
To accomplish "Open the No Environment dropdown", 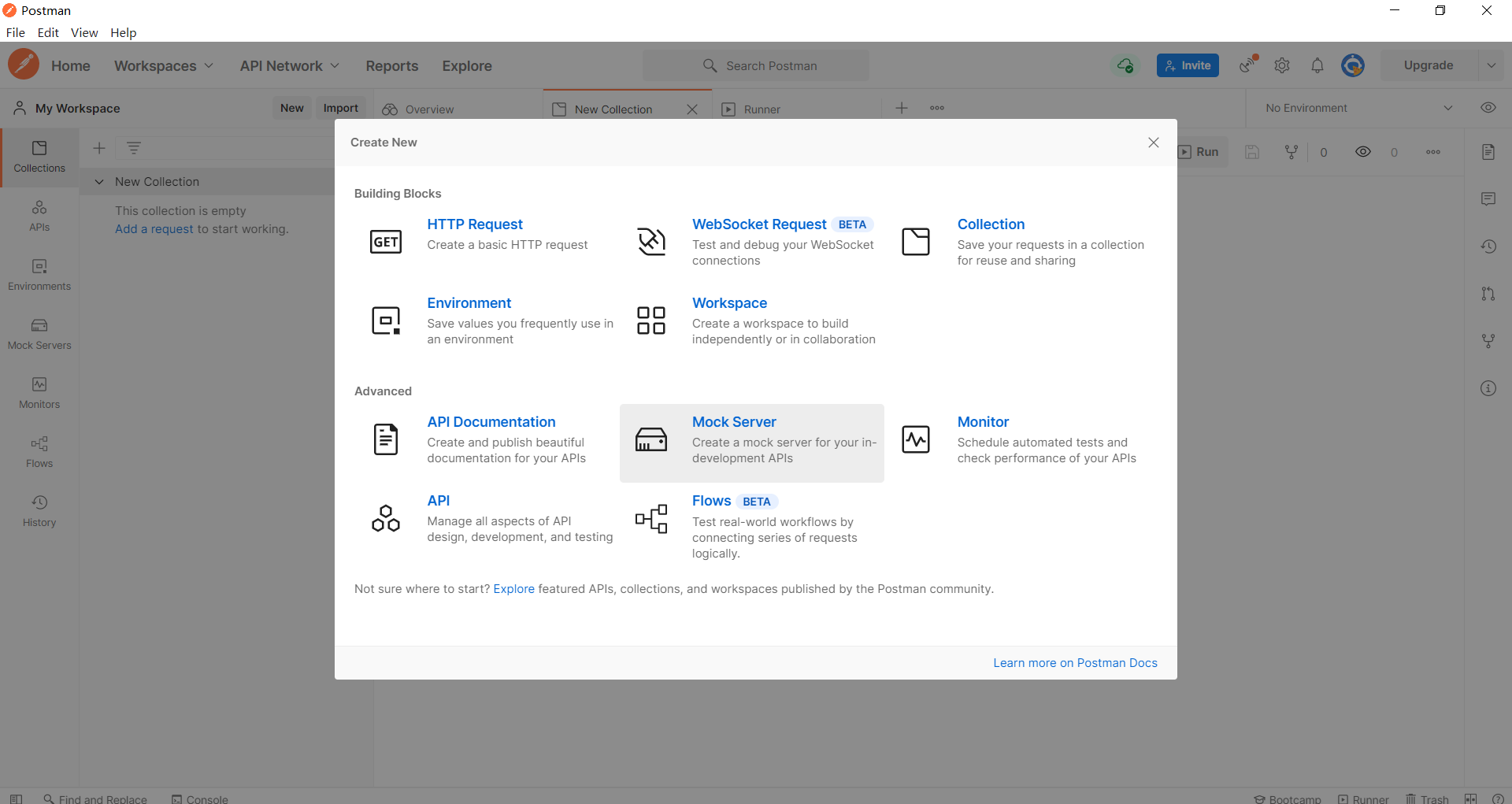I will pos(1358,108).
